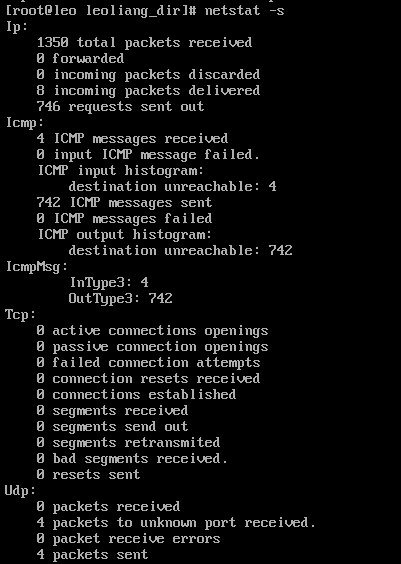Click the 4 ICMP messages received line
The height and width of the screenshot is (564, 401).
[132, 138]
